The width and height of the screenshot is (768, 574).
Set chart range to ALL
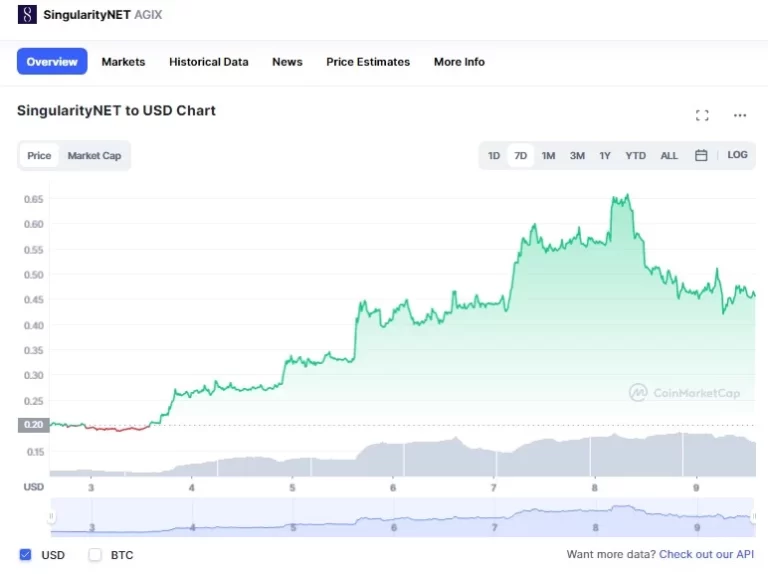669,156
